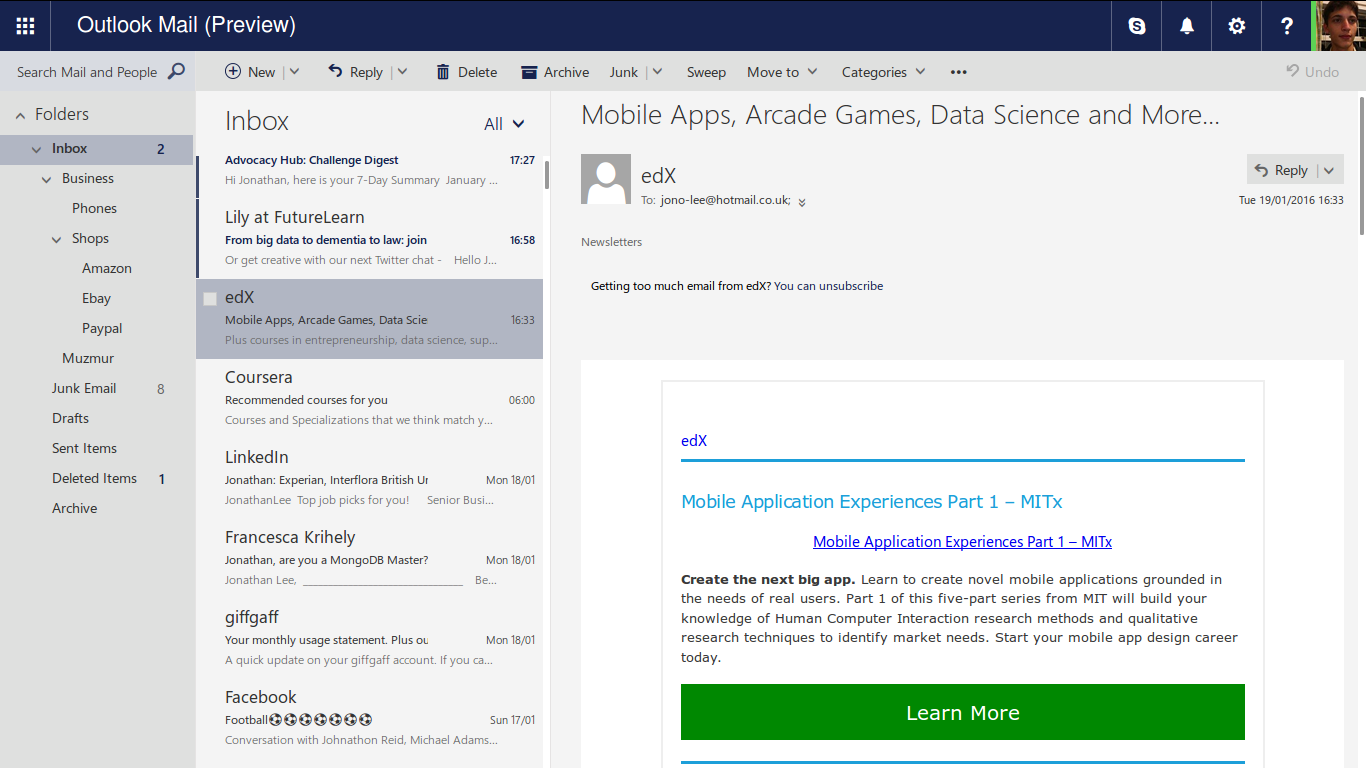Open Skype from the header
Image resolution: width=1366 pixels, height=768 pixels.
[x=1137, y=26]
